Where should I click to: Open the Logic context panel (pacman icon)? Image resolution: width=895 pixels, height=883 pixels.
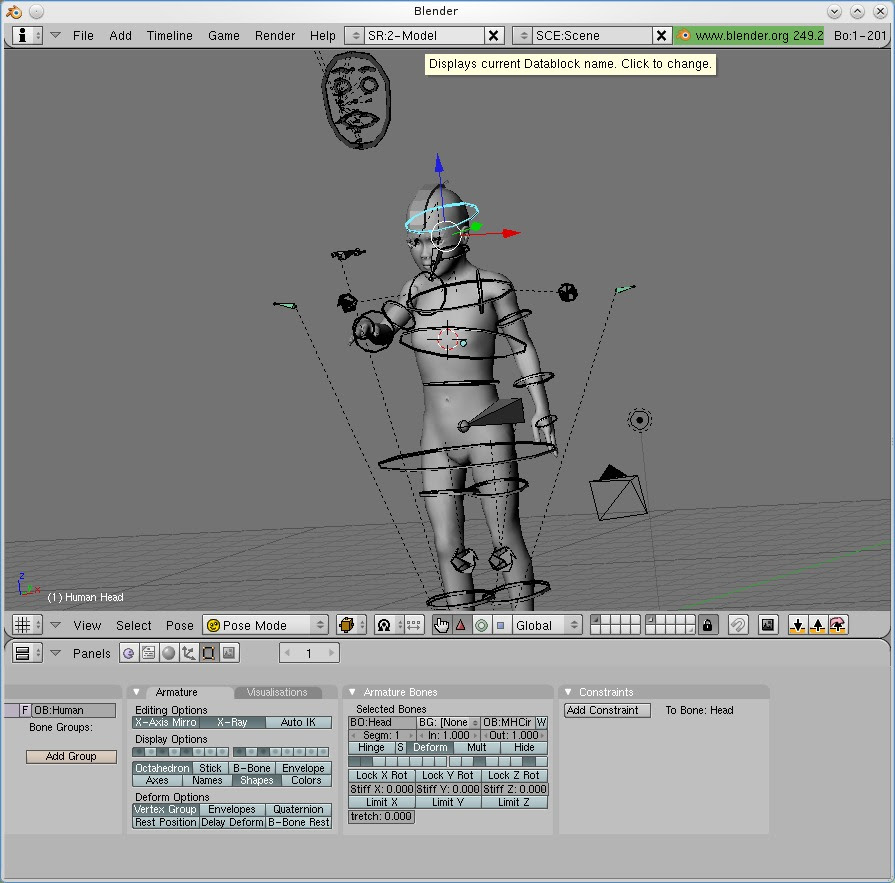tap(128, 653)
